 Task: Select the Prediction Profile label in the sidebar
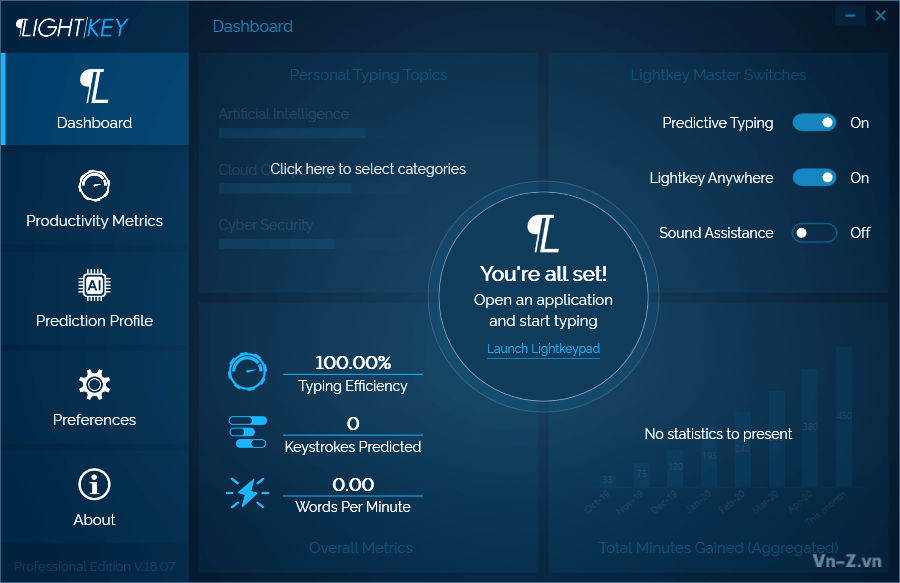coord(94,321)
